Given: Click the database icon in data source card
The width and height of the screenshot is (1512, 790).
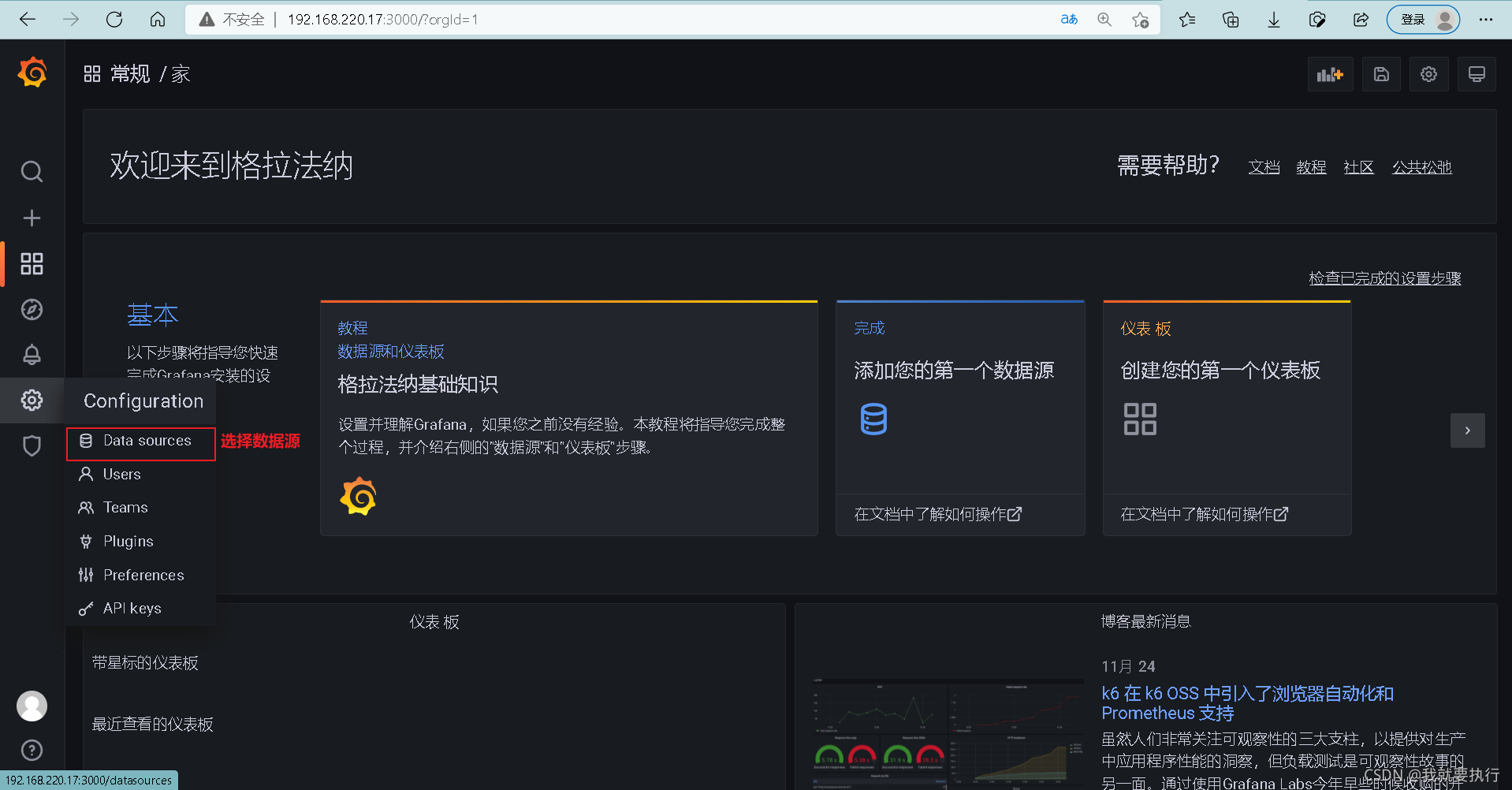Looking at the screenshot, I should point(873,419).
